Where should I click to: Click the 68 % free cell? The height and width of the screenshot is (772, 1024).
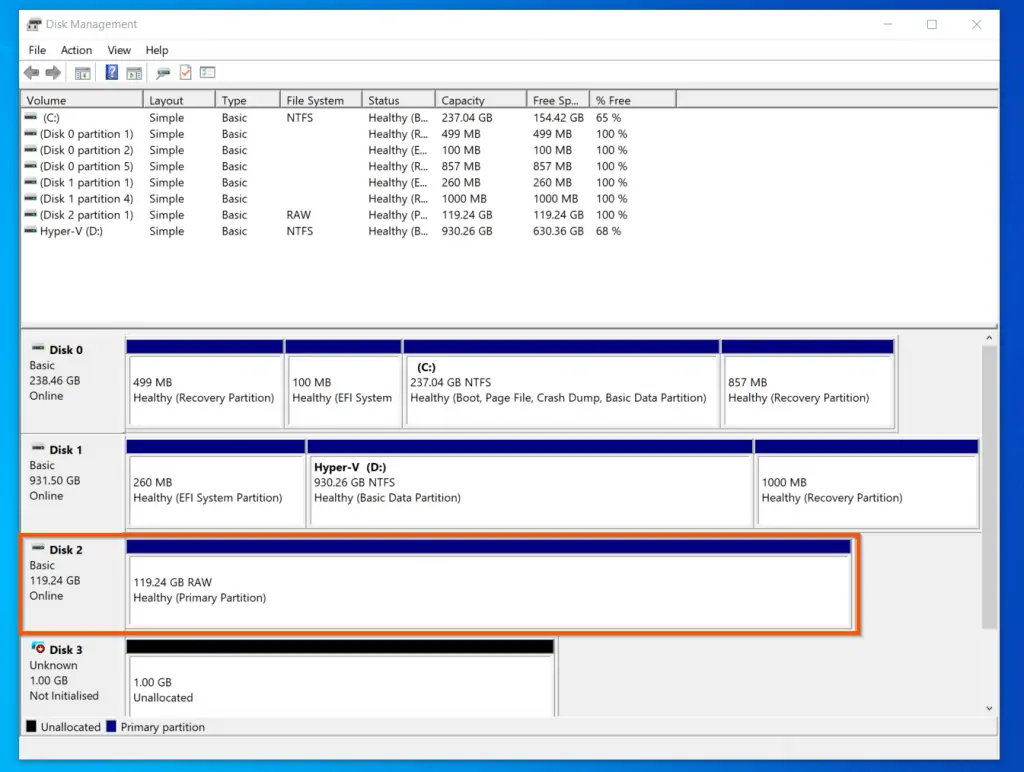click(x=608, y=231)
